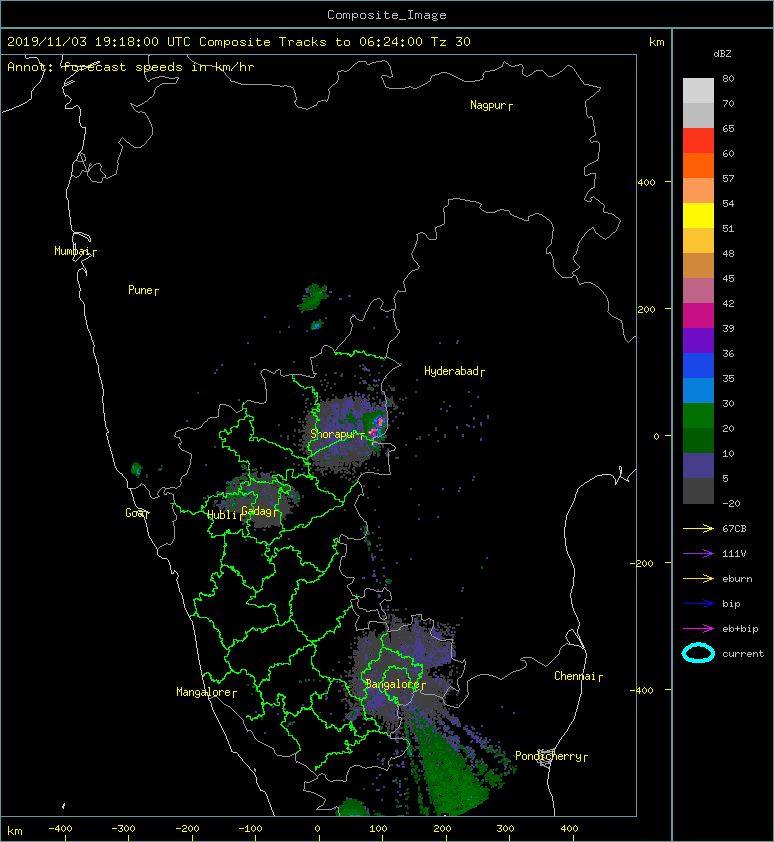This screenshot has width=774, height=842.
Task: Click the blue bip arrow legend symbol
Action: 698,604
